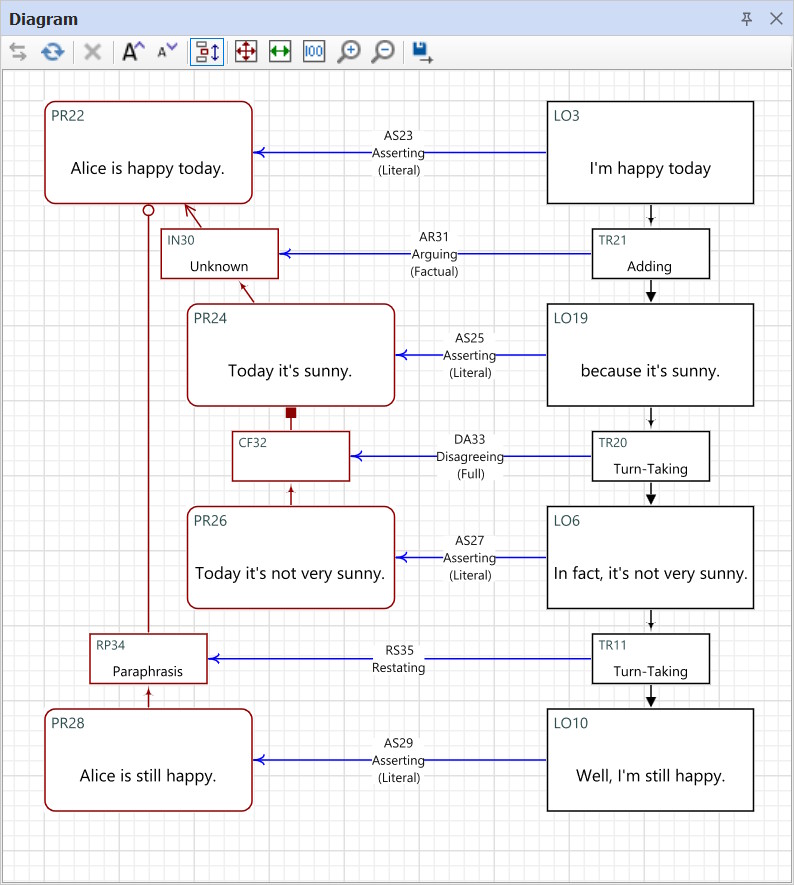Click the grey X delete icon
The height and width of the screenshot is (885, 794).
(x=93, y=52)
